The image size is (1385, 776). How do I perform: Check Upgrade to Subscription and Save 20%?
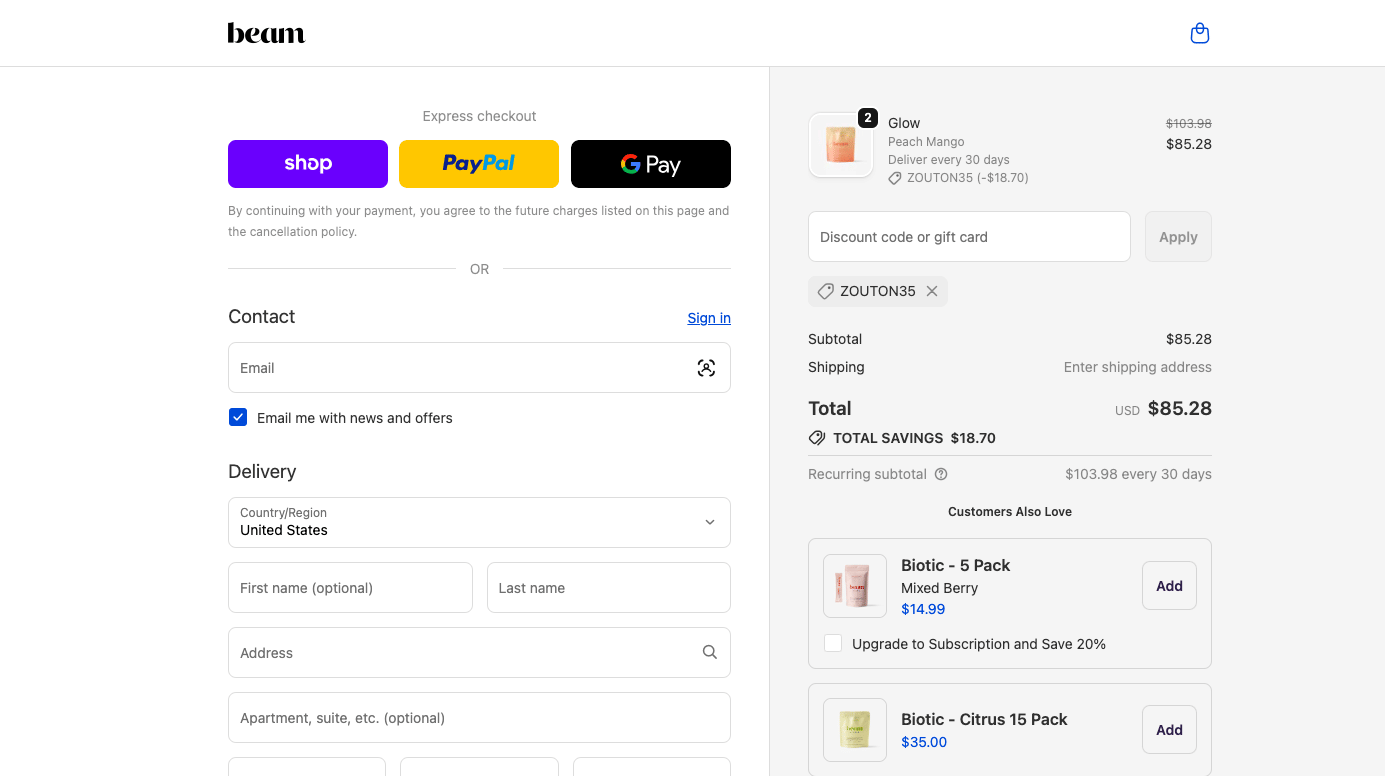pyautogui.click(x=833, y=643)
